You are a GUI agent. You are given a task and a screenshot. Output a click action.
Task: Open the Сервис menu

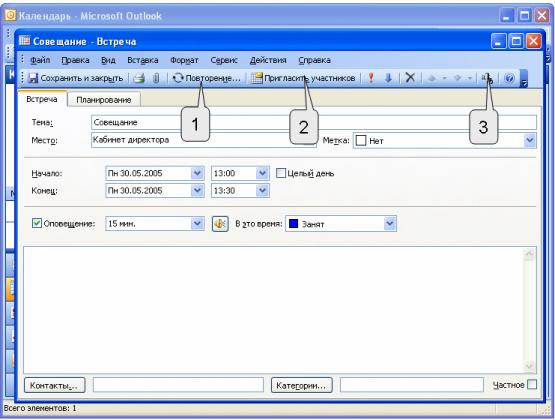tap(224, 60)
